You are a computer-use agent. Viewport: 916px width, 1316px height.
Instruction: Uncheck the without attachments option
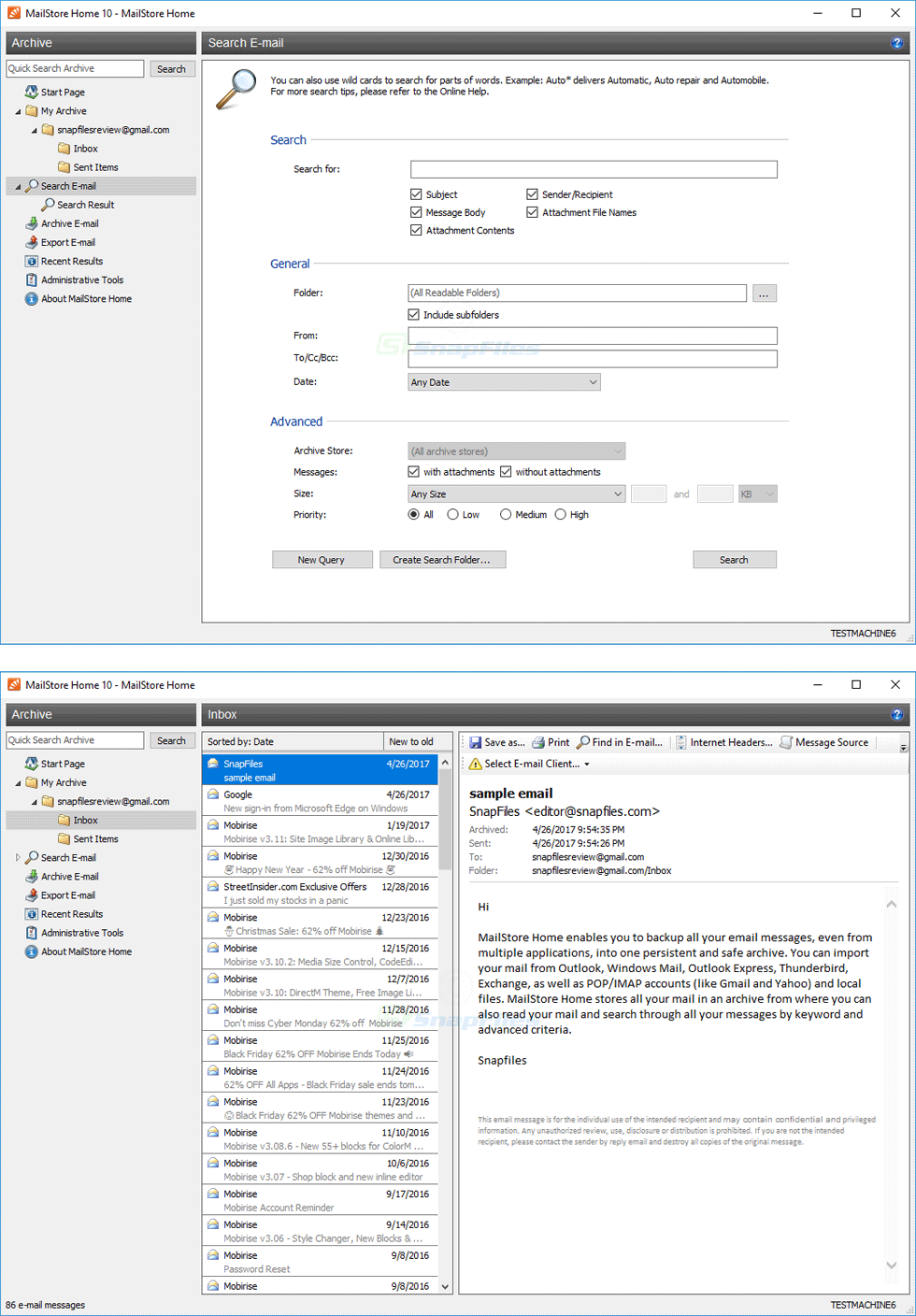(506, 472)
